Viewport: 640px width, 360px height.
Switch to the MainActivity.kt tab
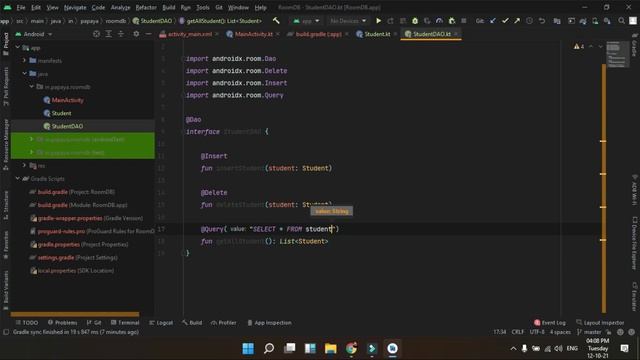[253, 34]
